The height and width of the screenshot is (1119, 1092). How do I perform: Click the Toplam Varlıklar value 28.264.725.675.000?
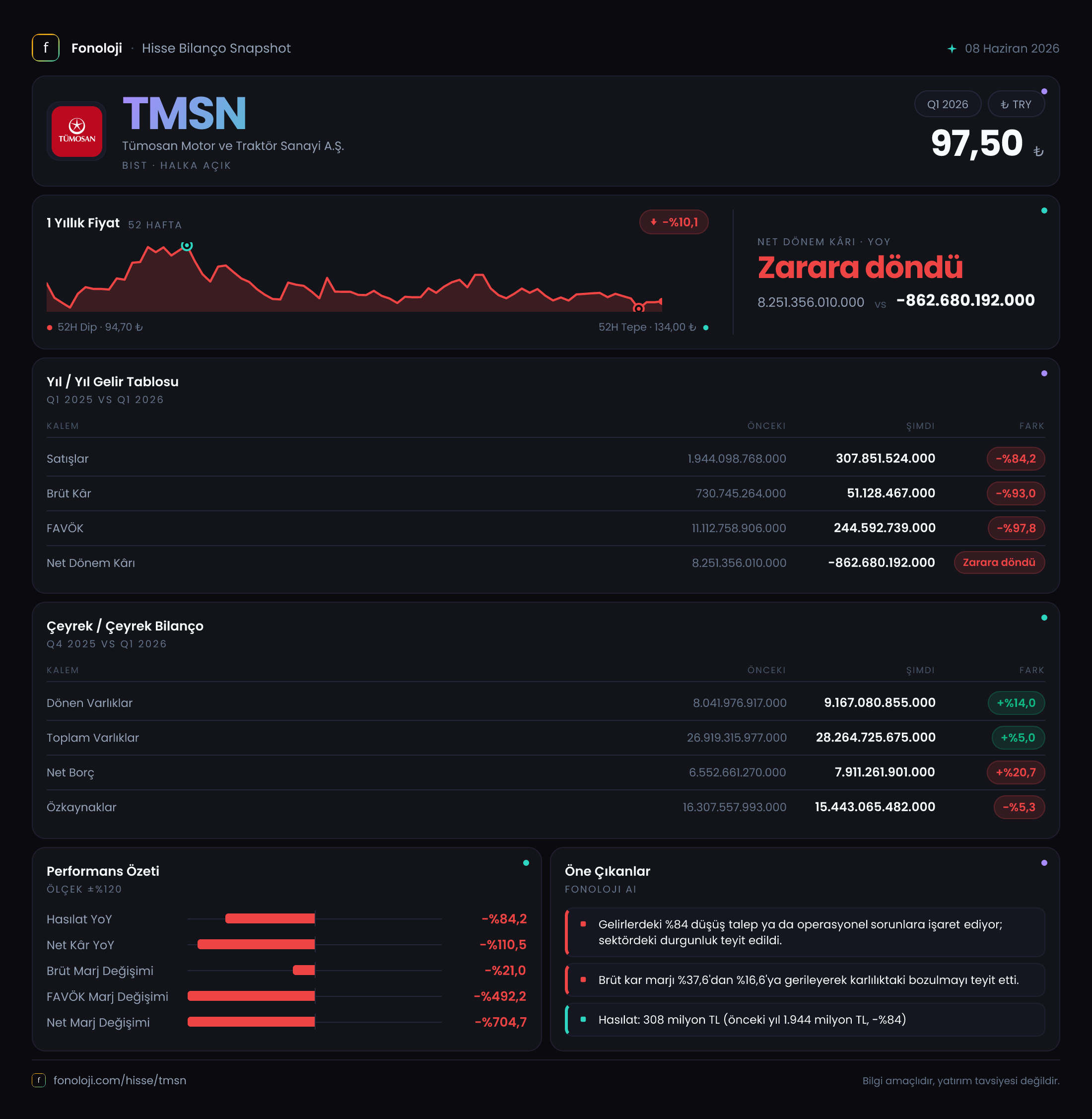876,738
